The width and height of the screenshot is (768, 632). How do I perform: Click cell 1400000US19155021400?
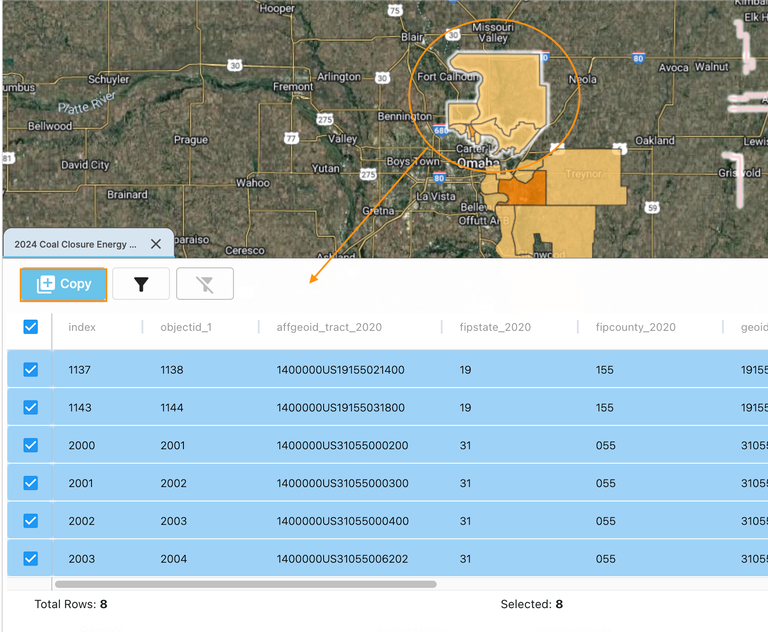pos(340,370)
